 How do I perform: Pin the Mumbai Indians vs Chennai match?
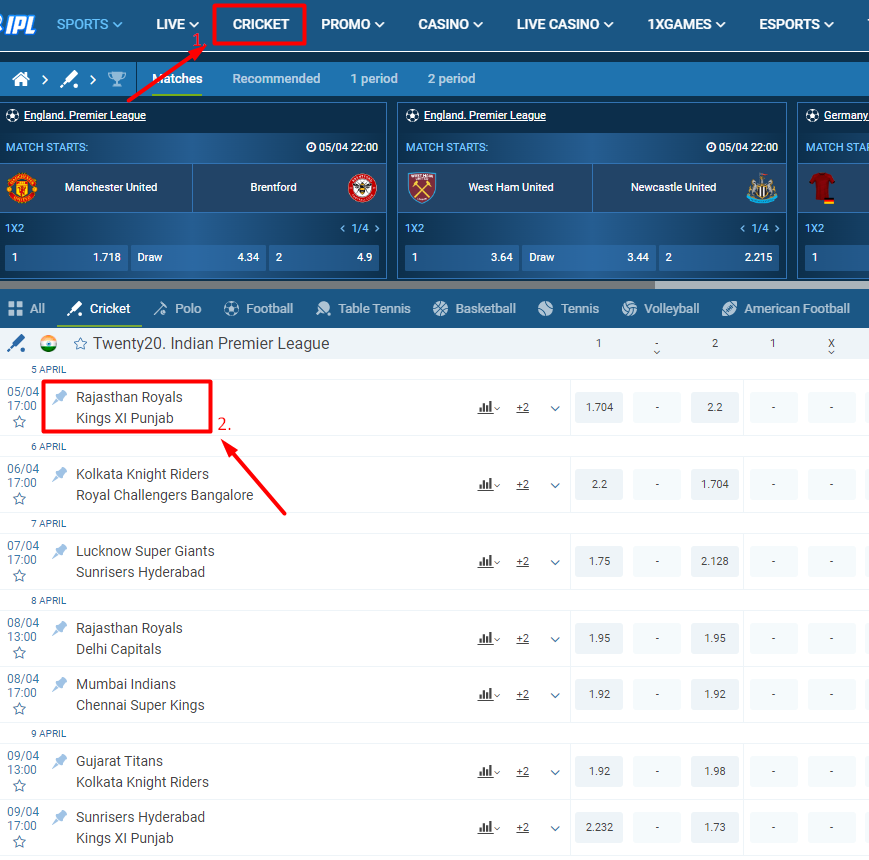coord(60,684)
